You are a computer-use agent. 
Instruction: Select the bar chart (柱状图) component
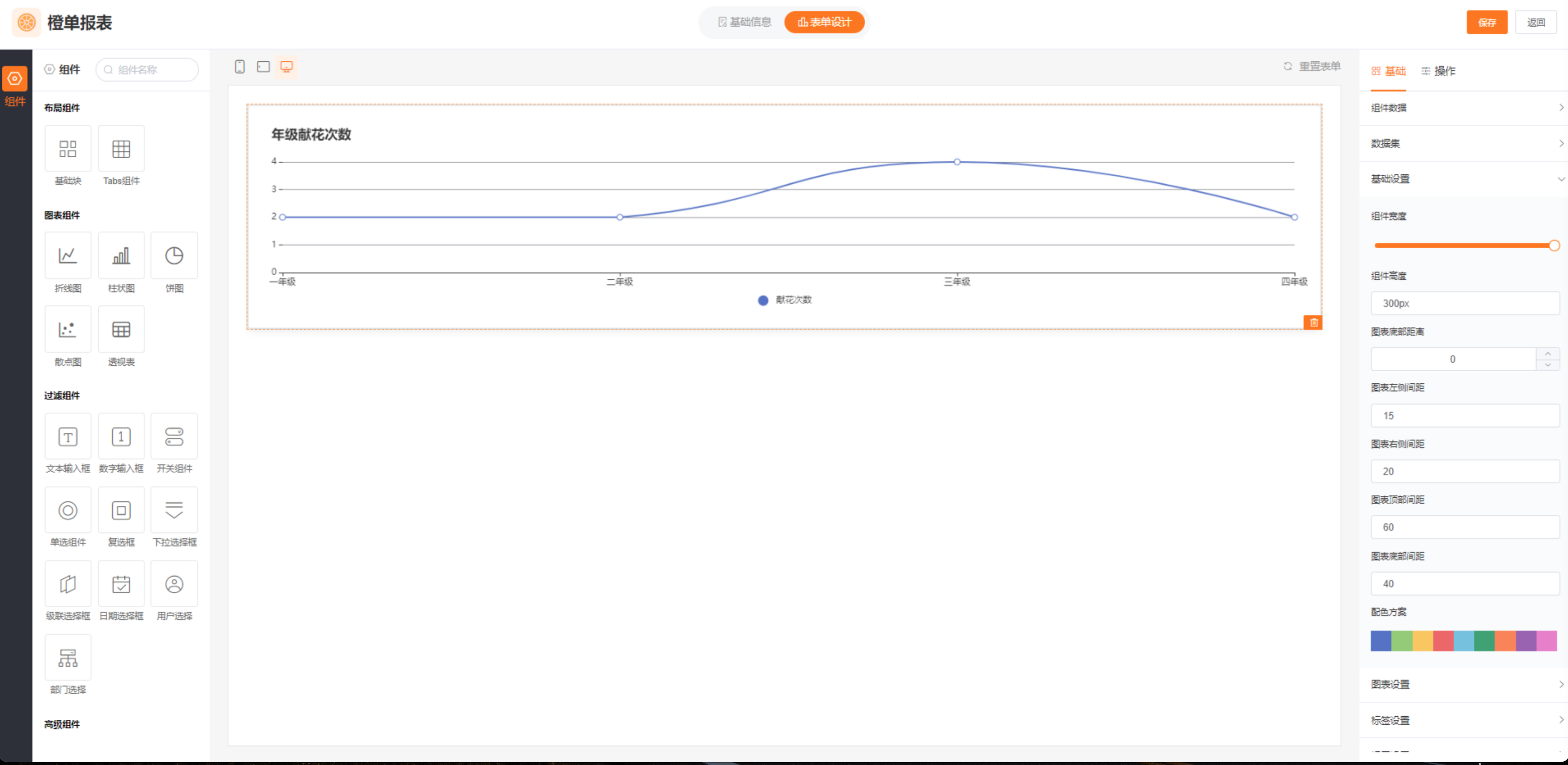tap(121, 255)
